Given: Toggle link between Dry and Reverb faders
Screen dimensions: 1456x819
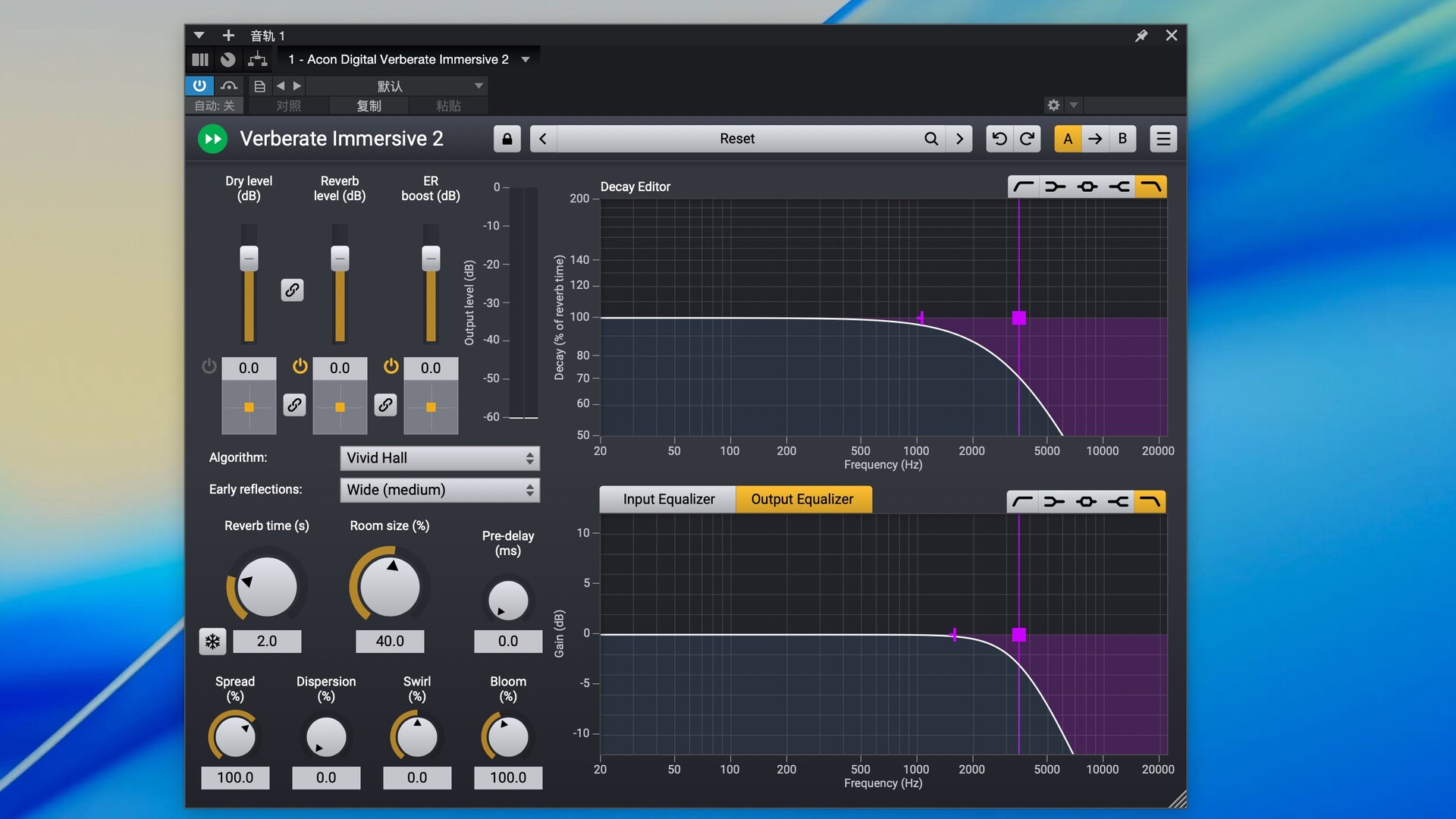Looking at the screenshot, I should 292,290.
